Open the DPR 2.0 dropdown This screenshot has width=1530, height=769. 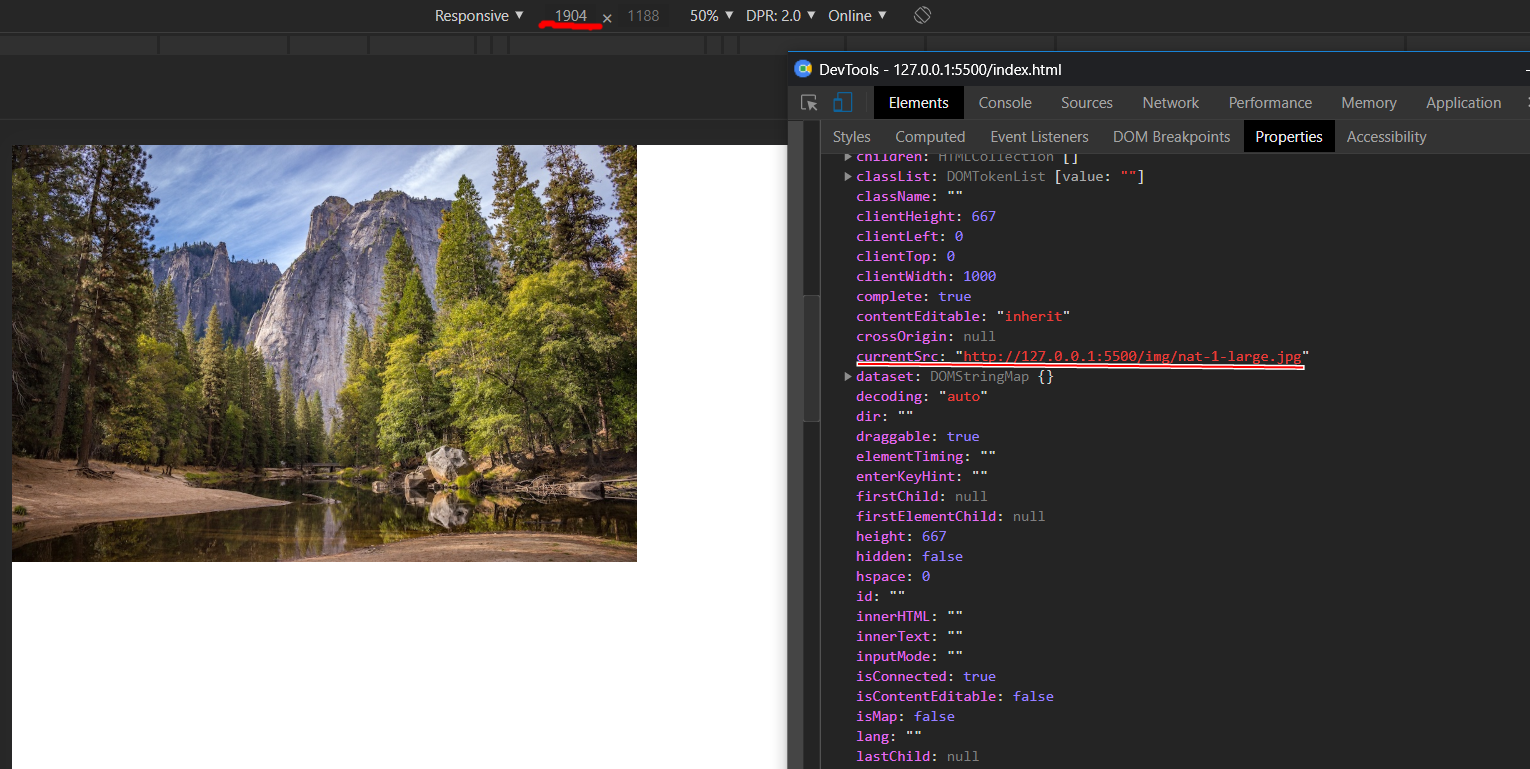click(780, 16)
